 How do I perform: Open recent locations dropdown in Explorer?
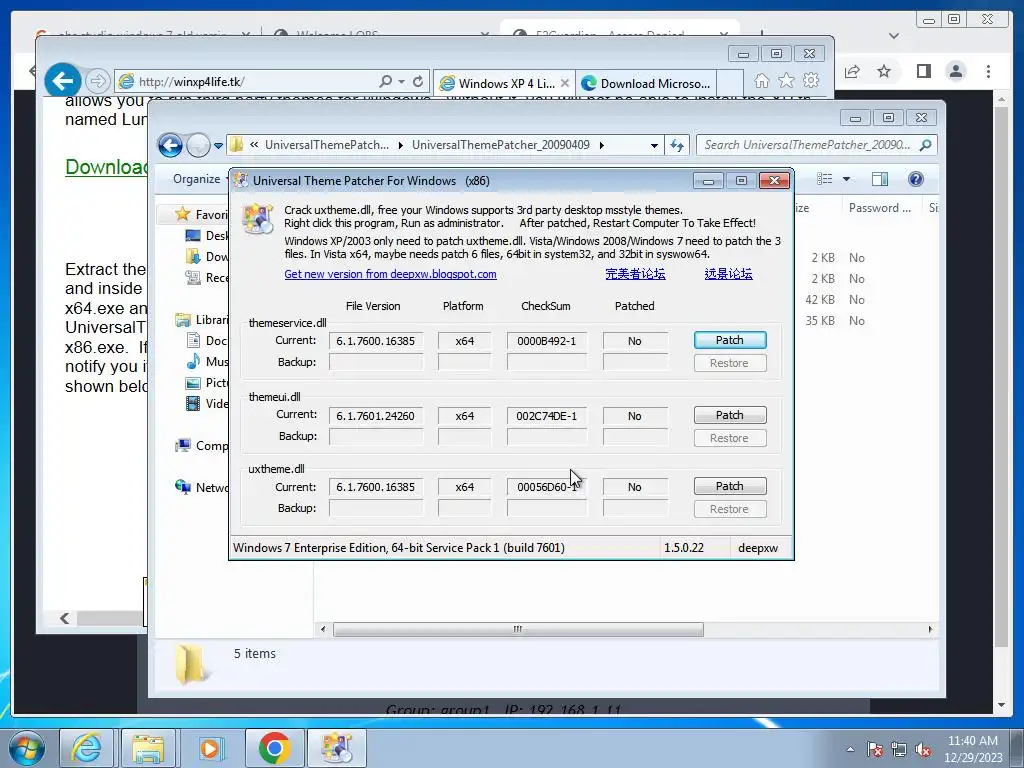218,146
